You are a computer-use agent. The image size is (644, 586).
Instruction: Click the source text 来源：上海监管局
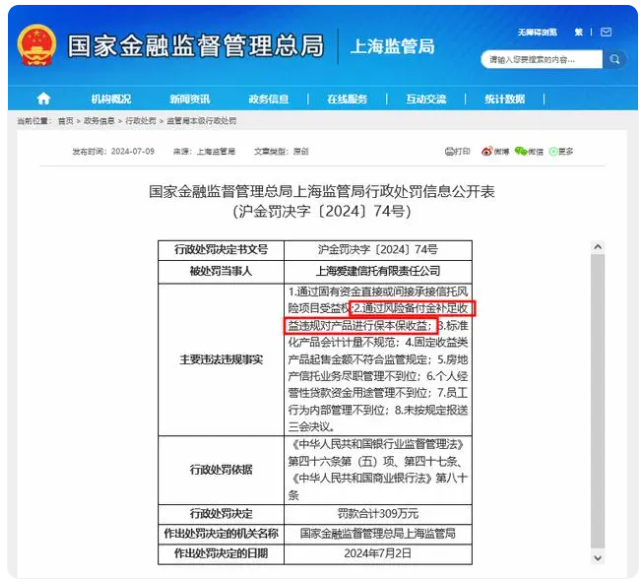pyautogui.click(x=204, y=152)
